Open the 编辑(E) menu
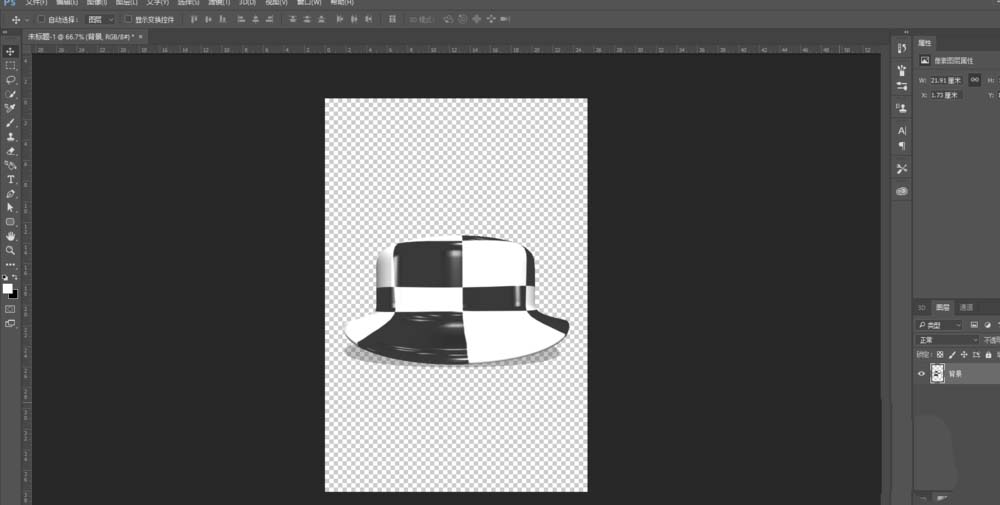This screenshot has height=505, width=1000. tap(66, 3)
